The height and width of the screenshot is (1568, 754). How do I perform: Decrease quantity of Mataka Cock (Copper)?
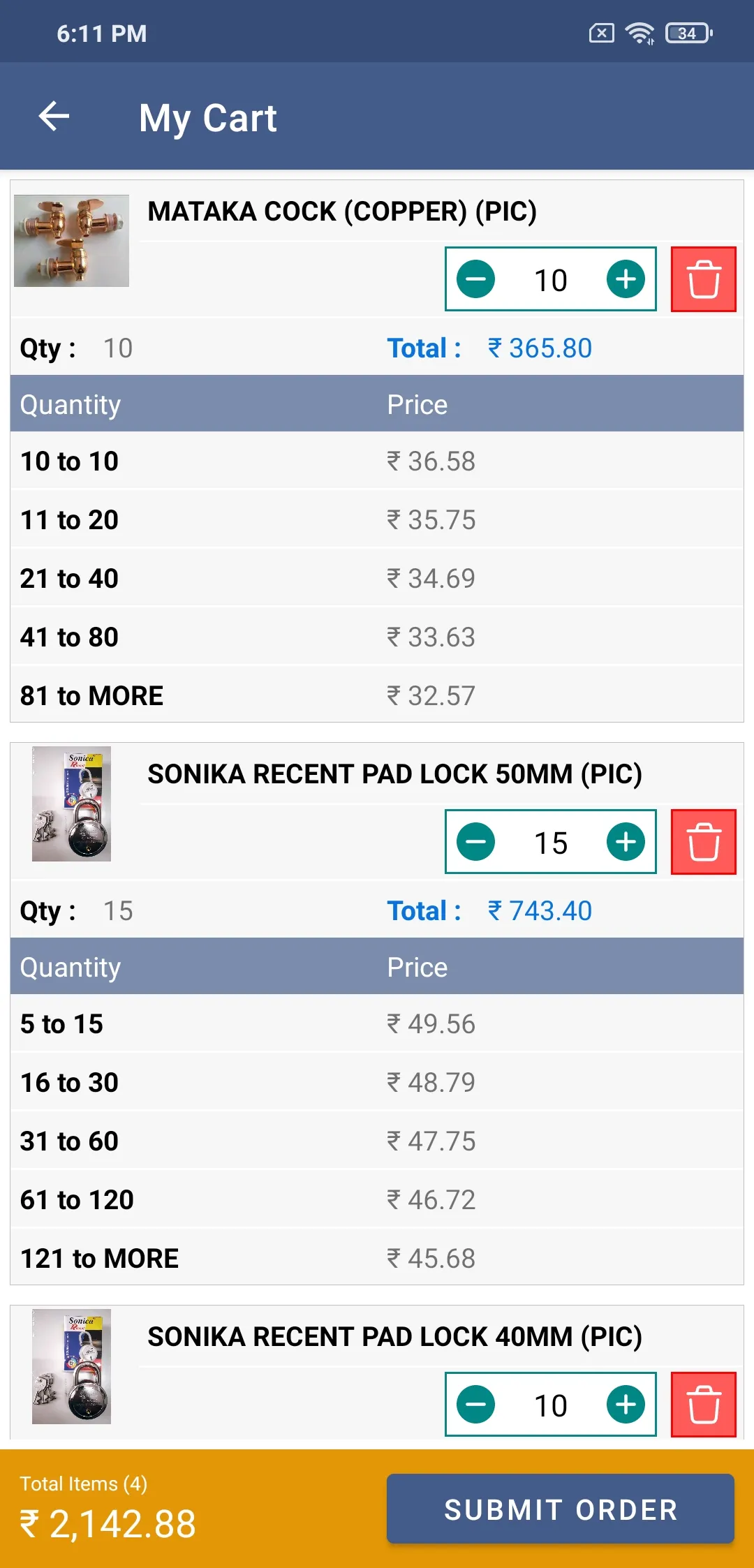click(x=475, y=279)
